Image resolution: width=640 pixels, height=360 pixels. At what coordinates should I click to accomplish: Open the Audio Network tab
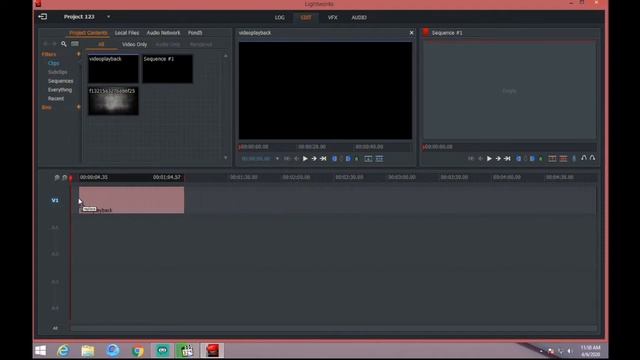(x=163, y=33)
